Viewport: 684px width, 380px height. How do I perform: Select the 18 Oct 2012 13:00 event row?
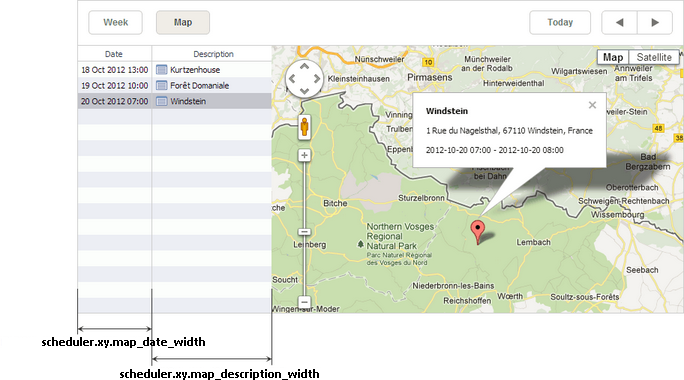[175, 70]
